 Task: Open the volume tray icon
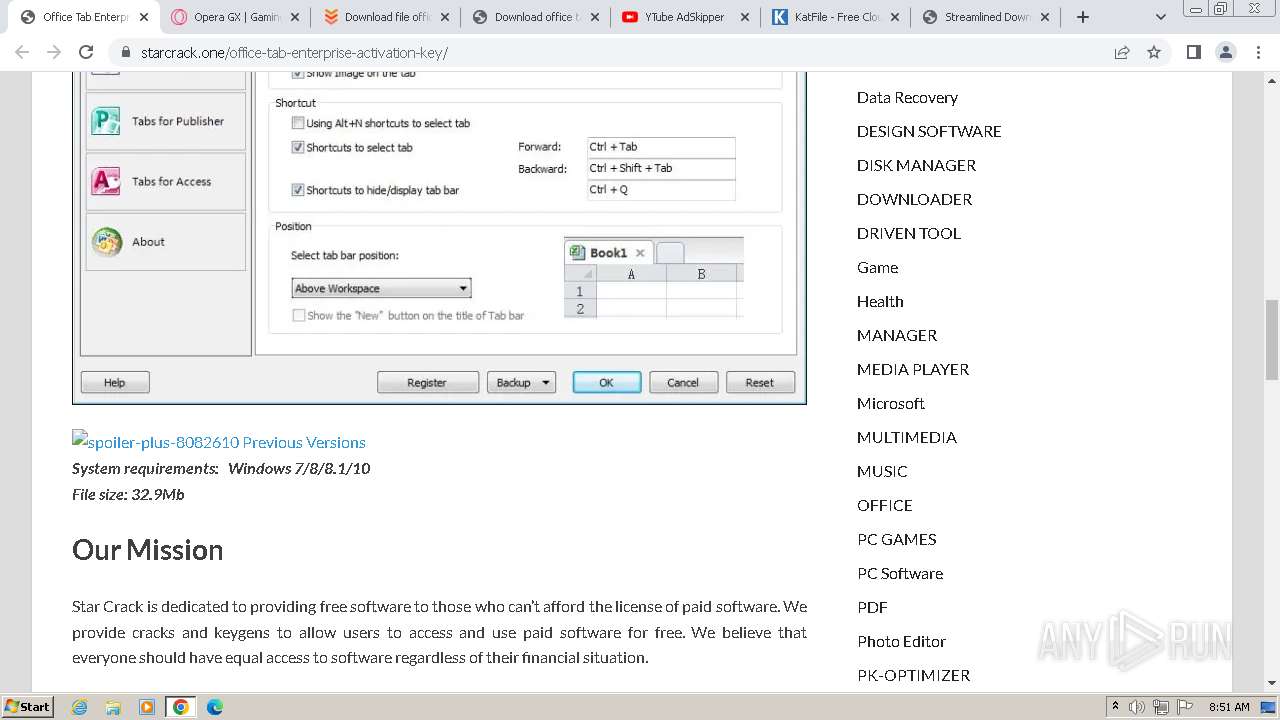pos(1137,707)
